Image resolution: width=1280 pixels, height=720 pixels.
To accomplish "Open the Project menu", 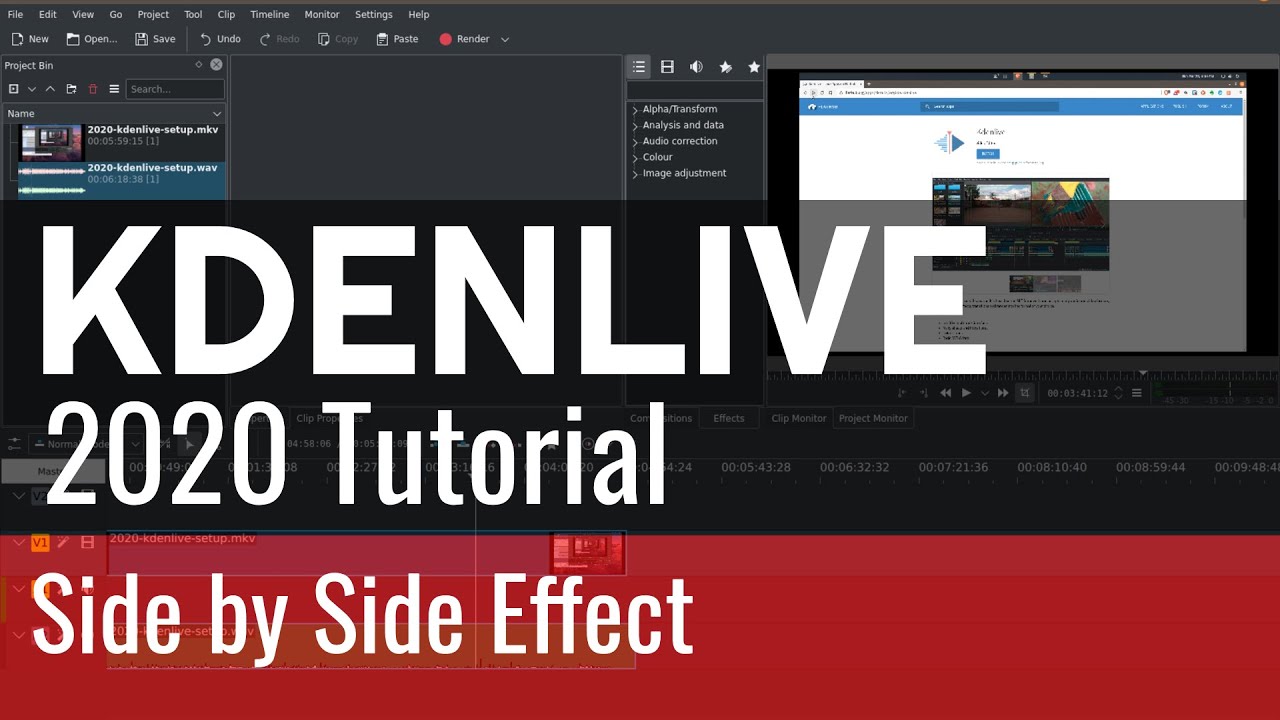I will 153,14.
